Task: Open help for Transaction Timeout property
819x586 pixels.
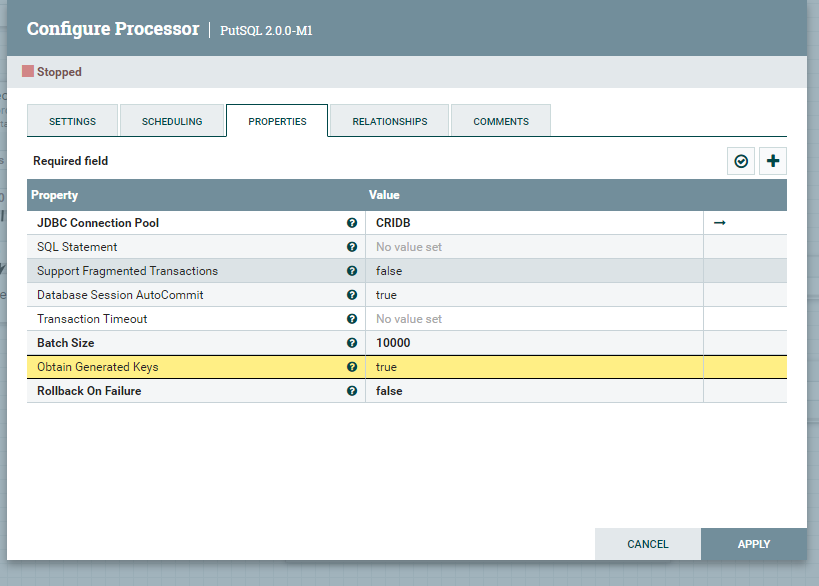Action: 352,318
